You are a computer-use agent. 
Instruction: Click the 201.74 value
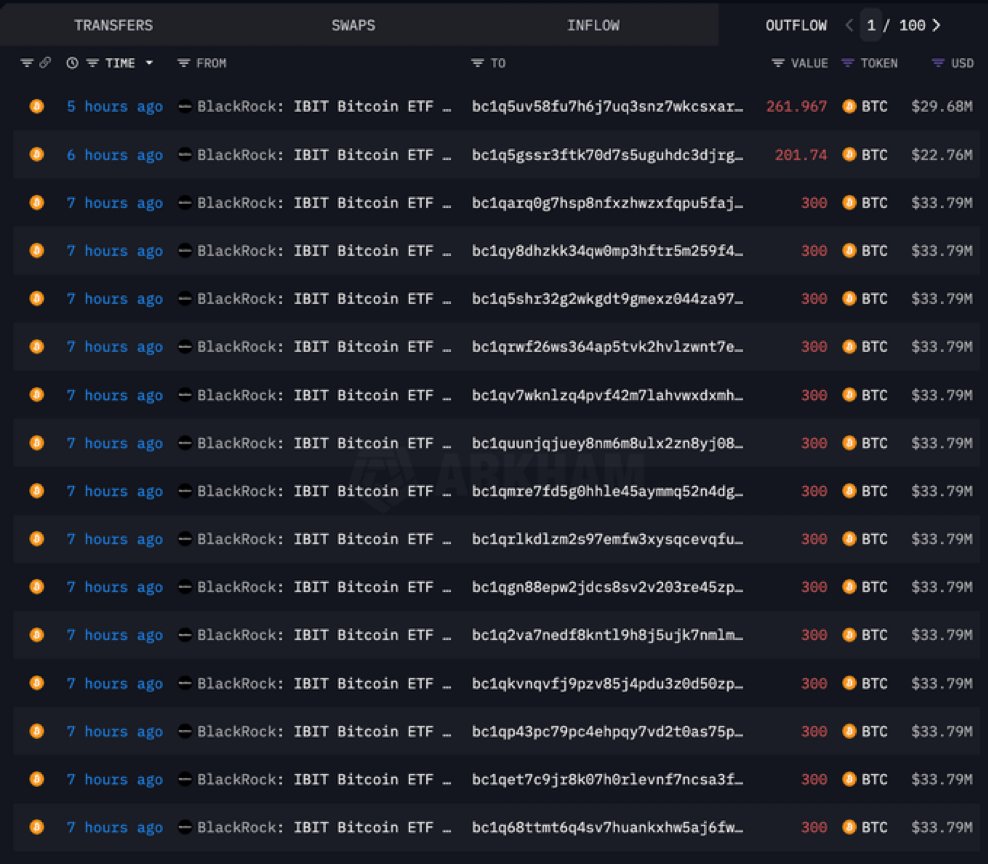tap(801, 155)
